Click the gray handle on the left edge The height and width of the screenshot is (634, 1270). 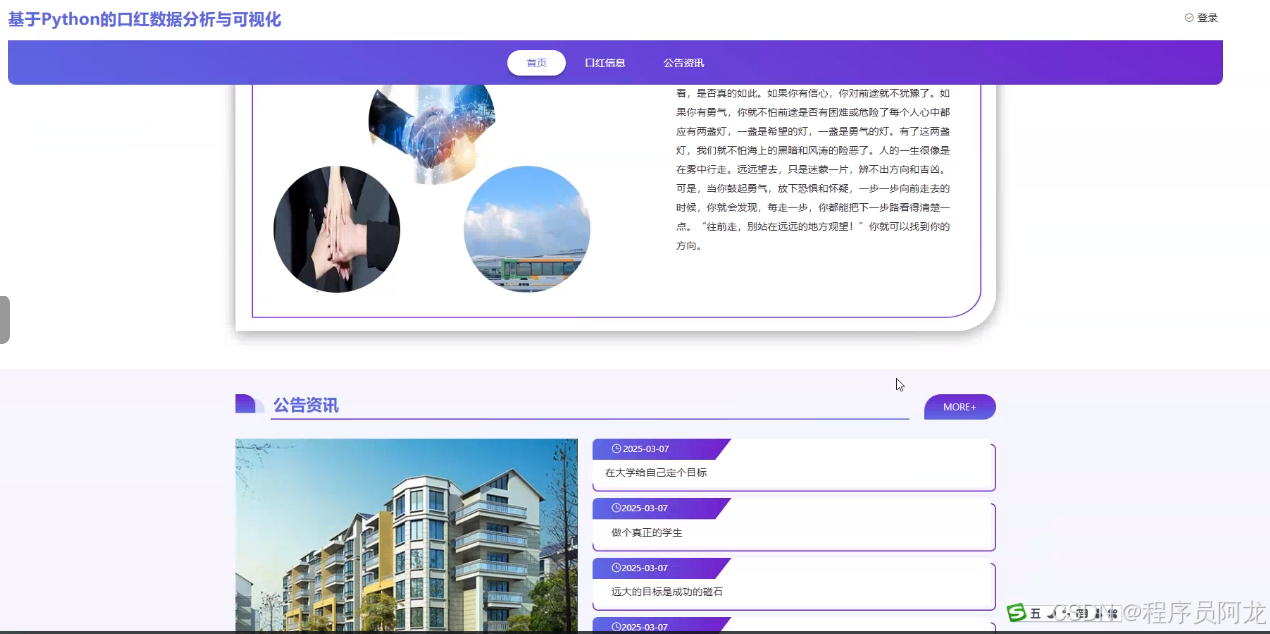[5, 320]
